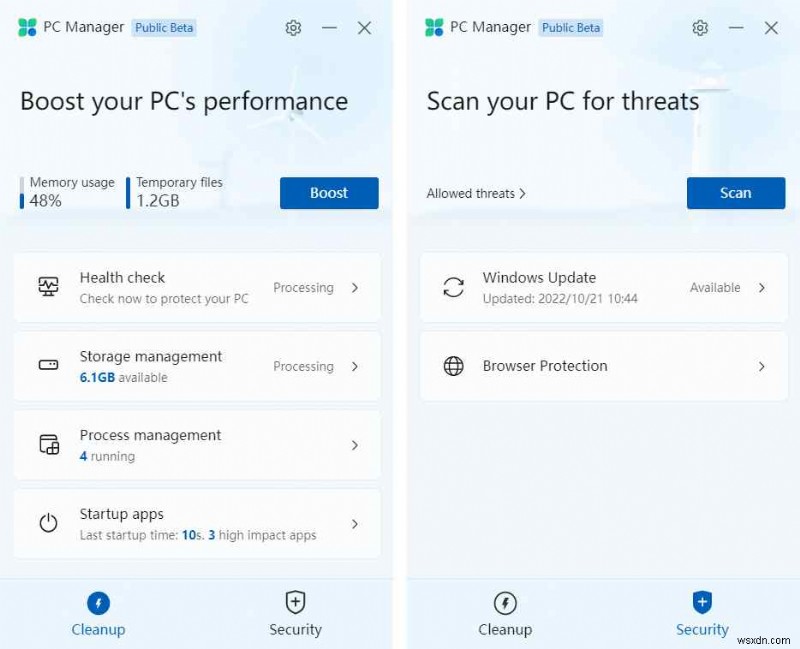
Task: Start a threat Scan
Action: [736, 193]
